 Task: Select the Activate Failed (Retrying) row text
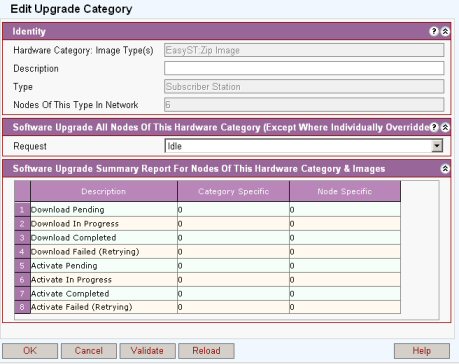(82, 307)
